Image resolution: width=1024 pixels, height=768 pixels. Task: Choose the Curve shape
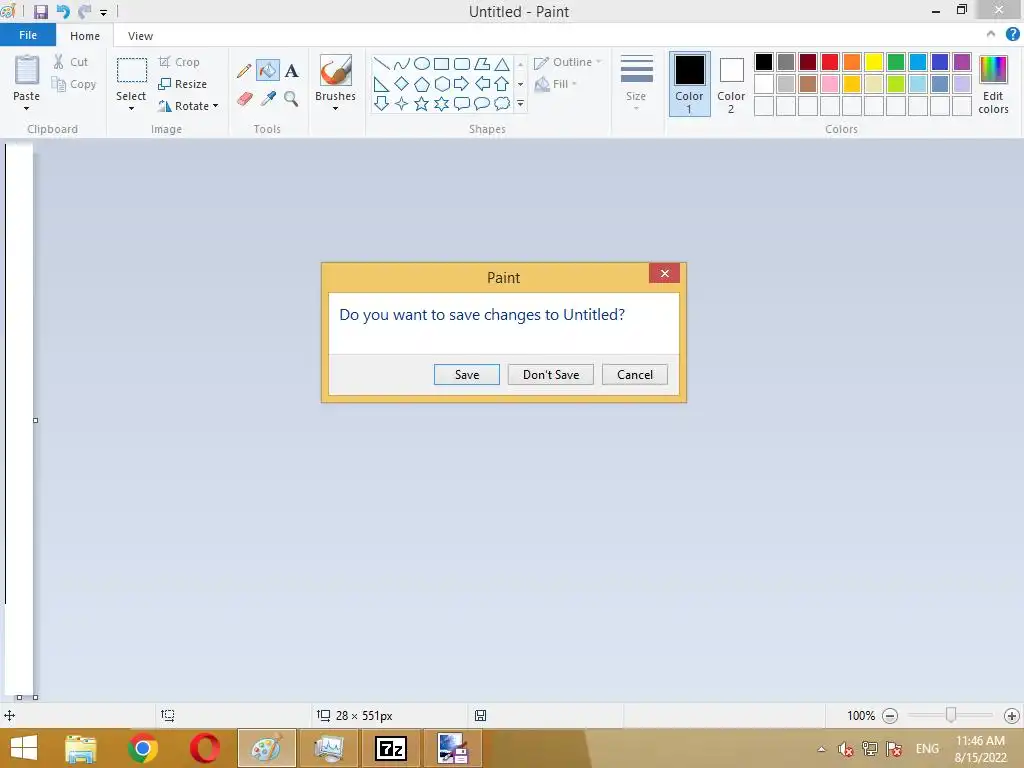tap(402, 64)
